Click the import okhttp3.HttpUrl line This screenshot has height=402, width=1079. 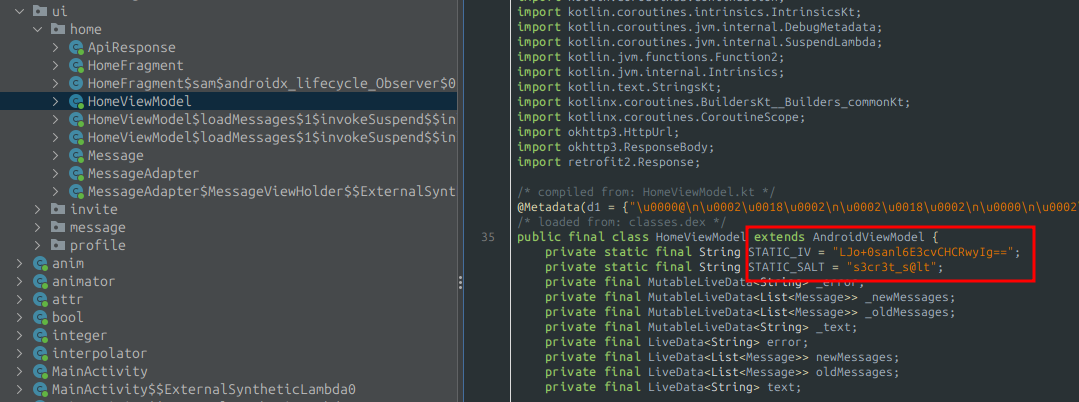[598, 133]
